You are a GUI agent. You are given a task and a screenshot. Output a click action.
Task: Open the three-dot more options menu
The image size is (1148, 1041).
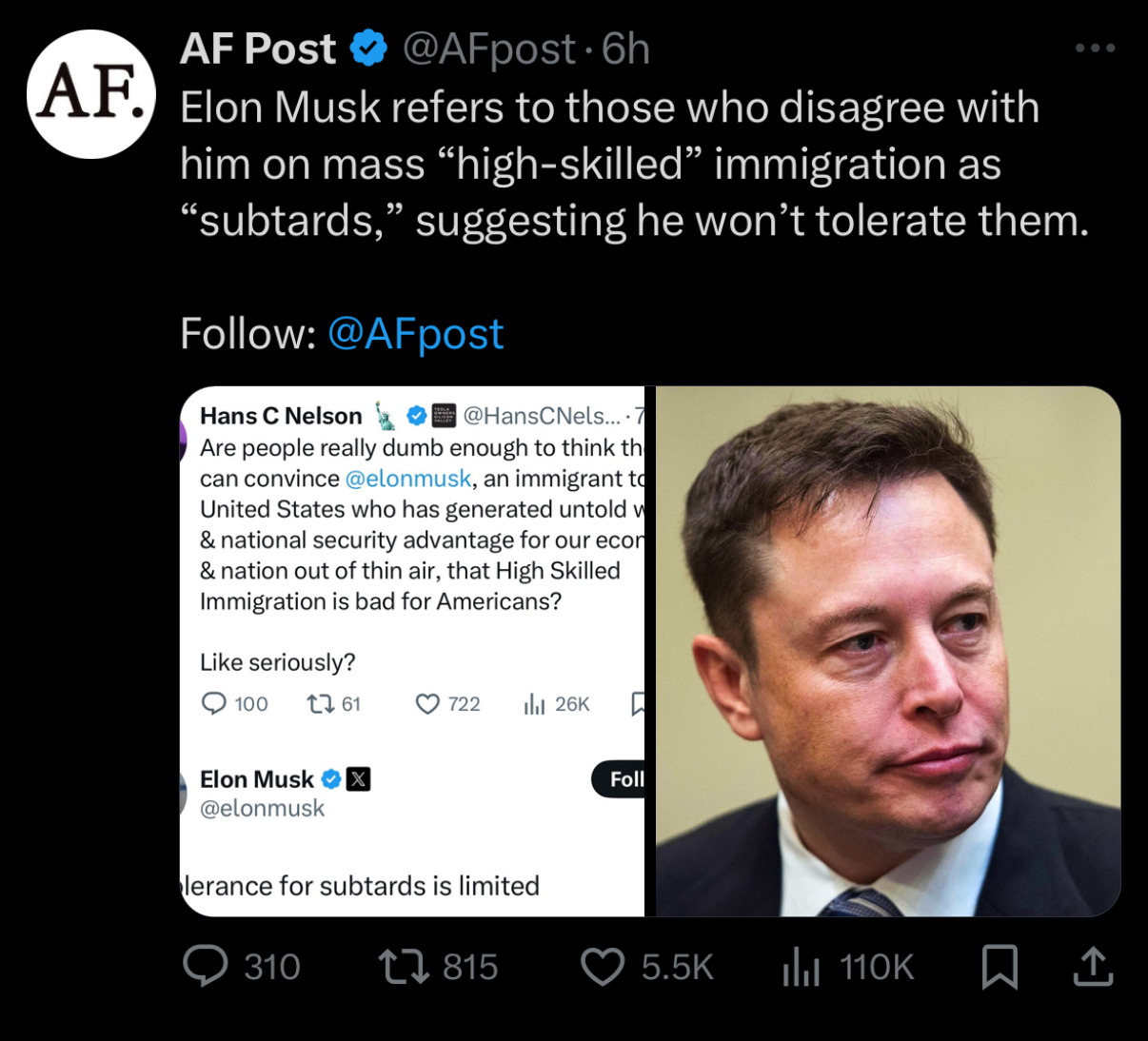point(1094,49)
